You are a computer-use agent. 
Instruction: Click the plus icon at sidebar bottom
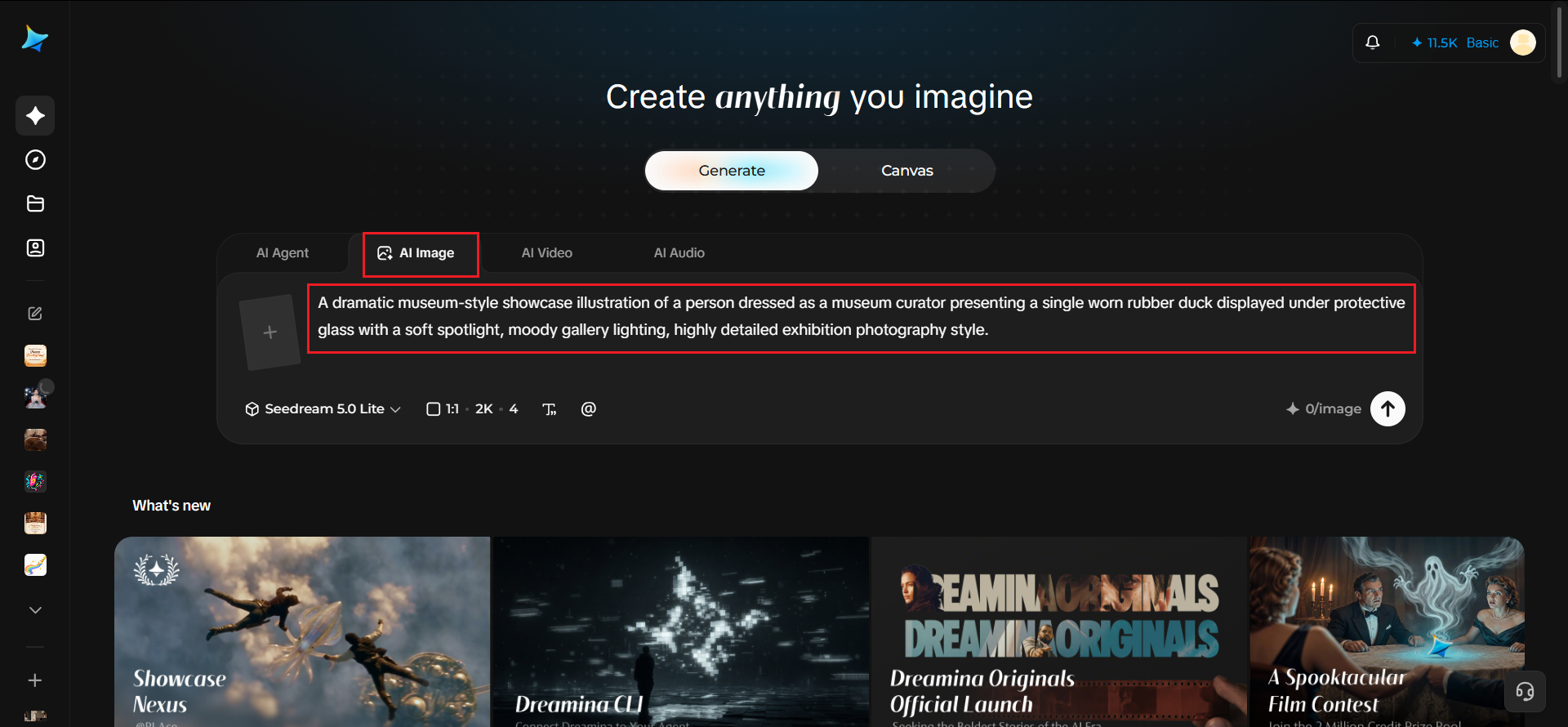(35, 680)
